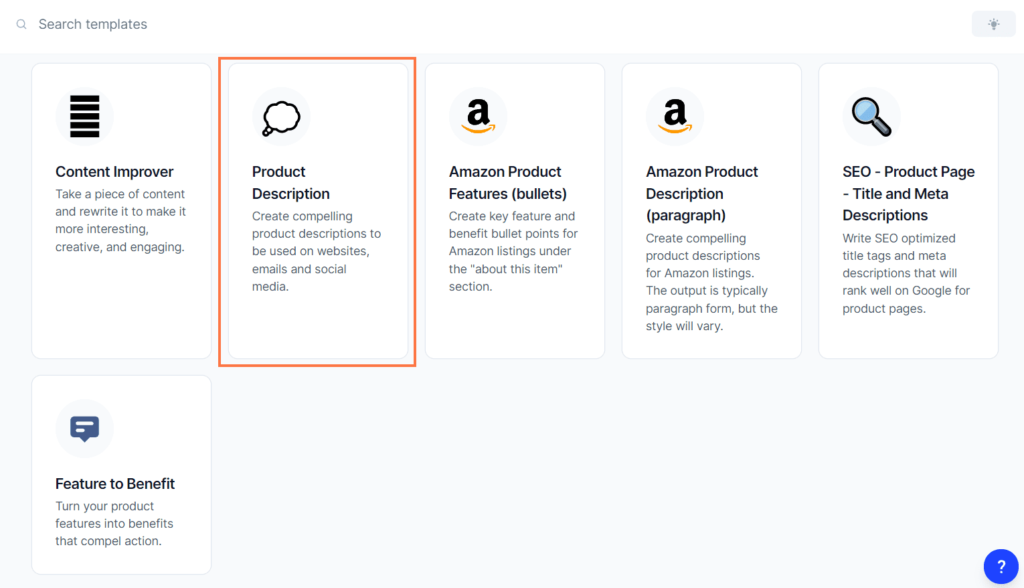Click the Amazon logo for Product Features bullets
This screenshot has width=1024, height=588.
coord(478,116)
